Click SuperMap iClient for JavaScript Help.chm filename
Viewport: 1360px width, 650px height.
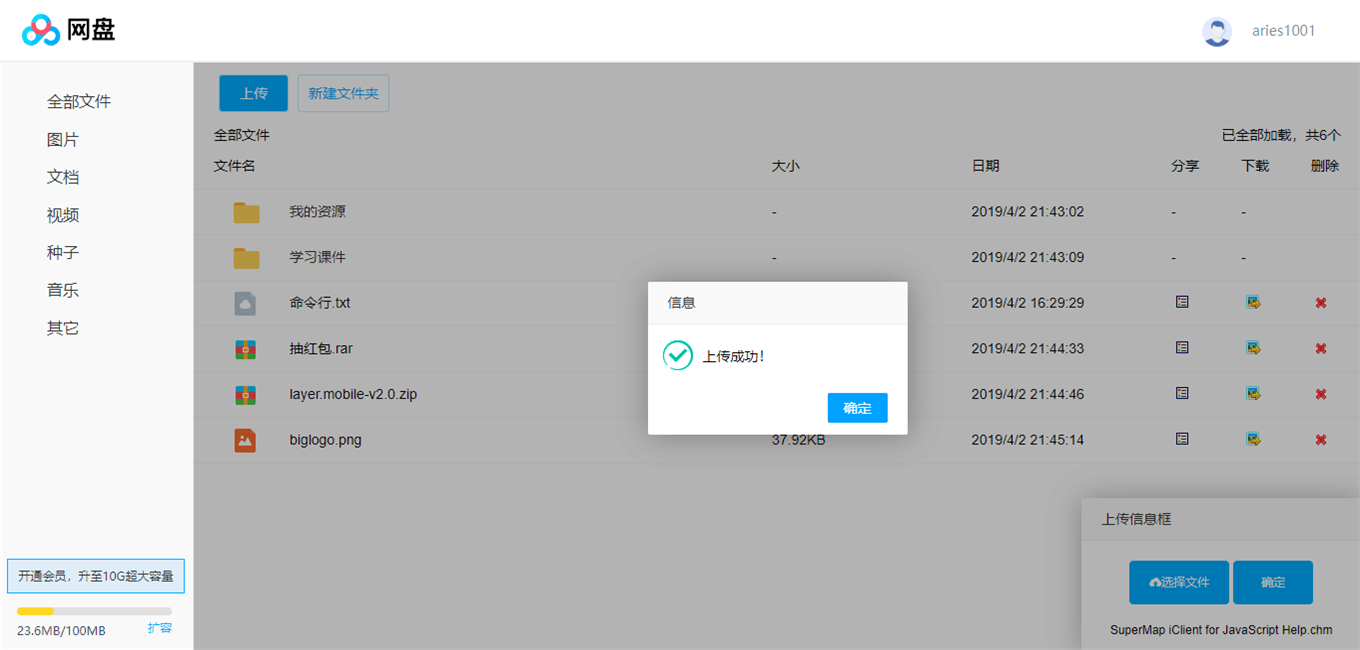(x=1221, y=630)
